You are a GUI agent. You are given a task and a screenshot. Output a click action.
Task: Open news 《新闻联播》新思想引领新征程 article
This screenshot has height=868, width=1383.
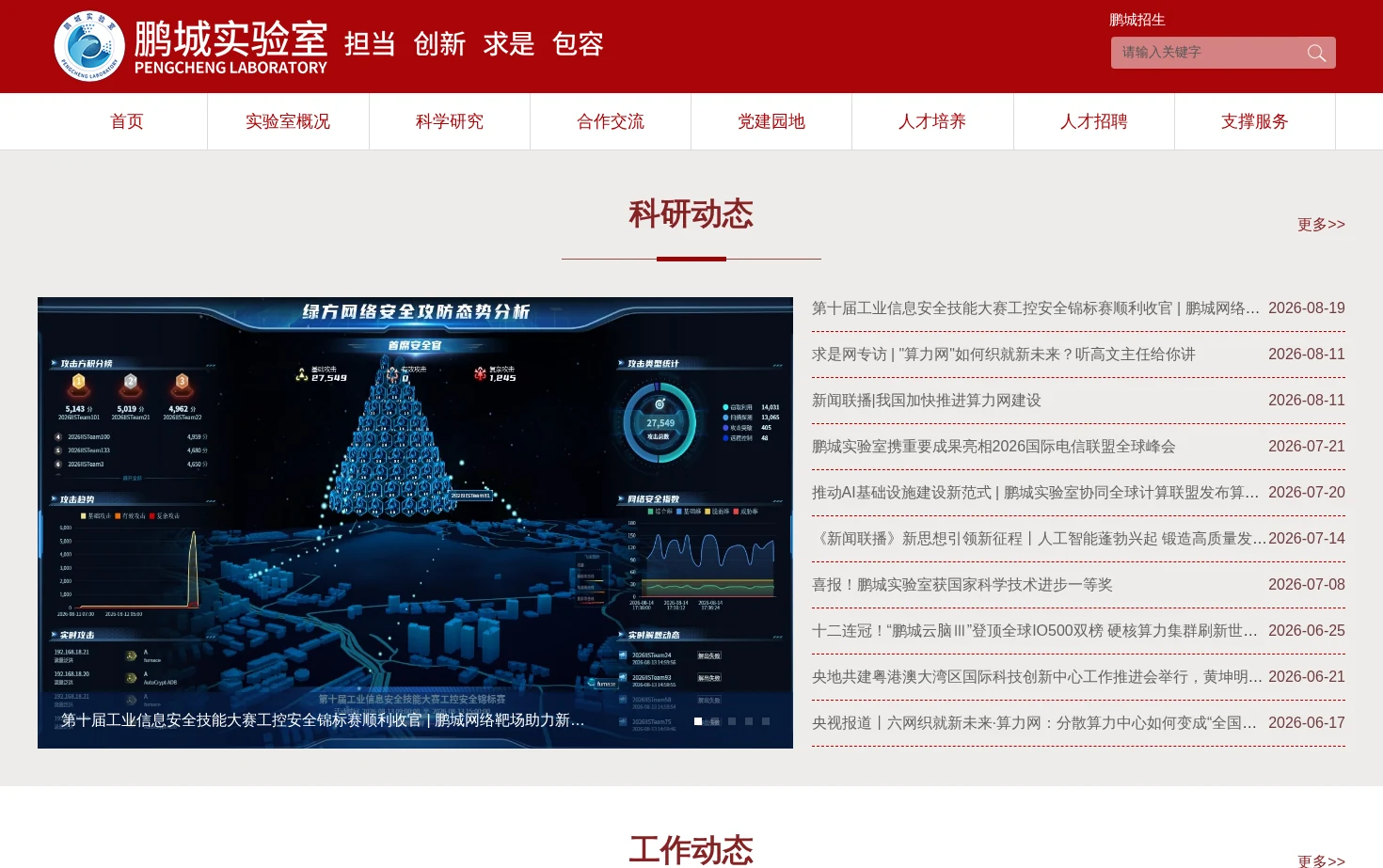pyautogui.click(x=1039, y=539)
